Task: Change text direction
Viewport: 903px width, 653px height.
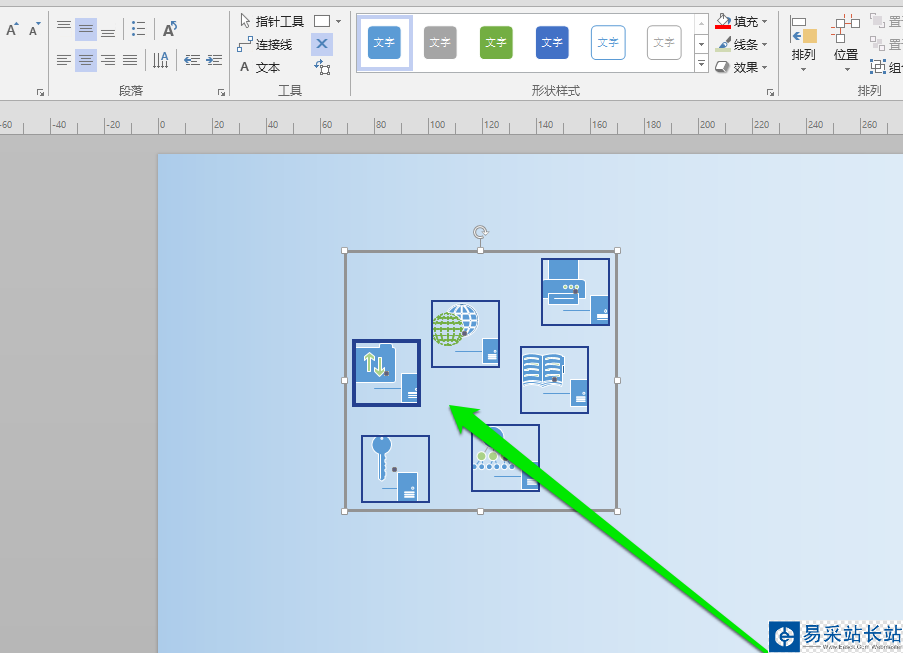Action: (161, 60)
